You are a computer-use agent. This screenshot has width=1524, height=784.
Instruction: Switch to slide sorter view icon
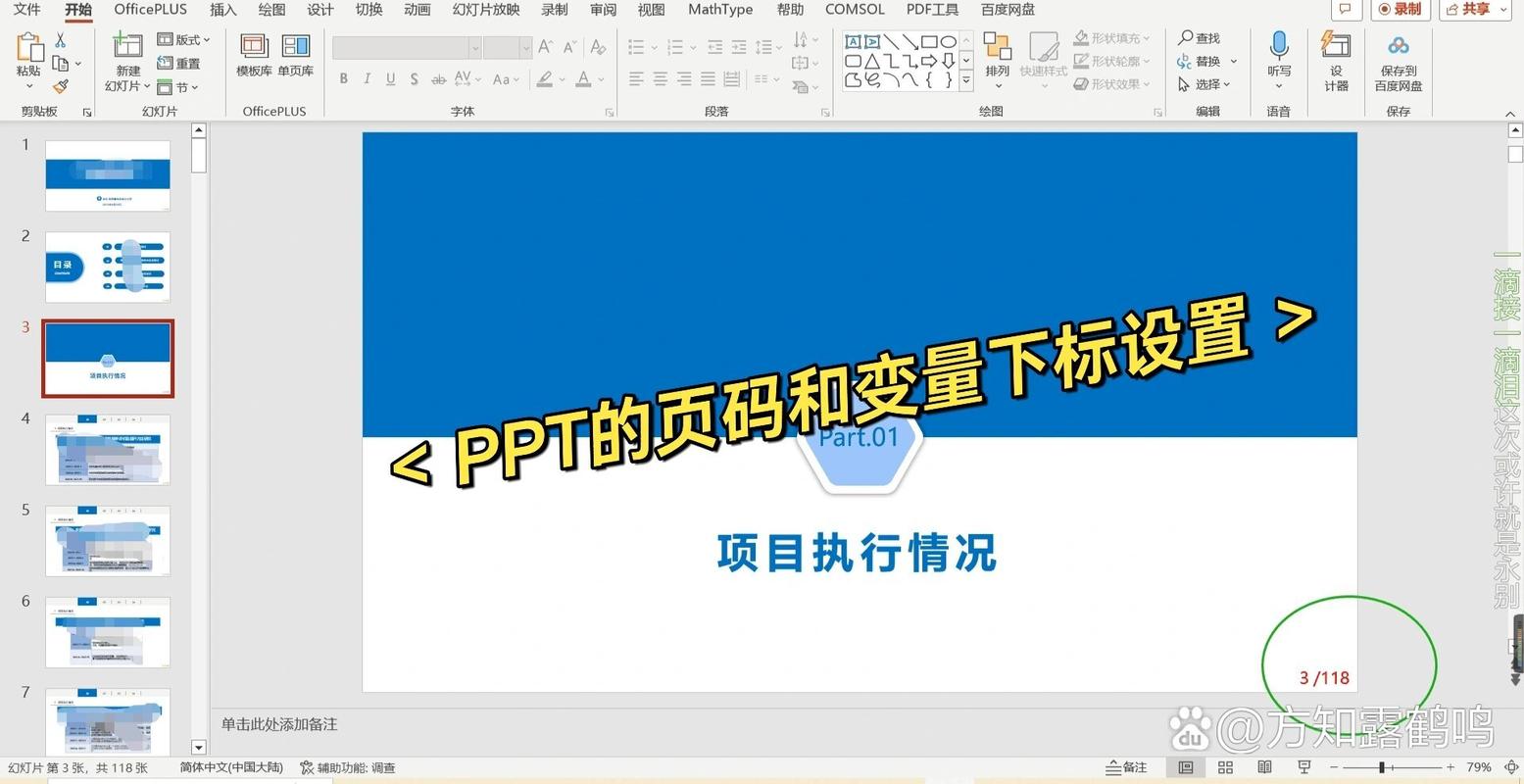1225,767
